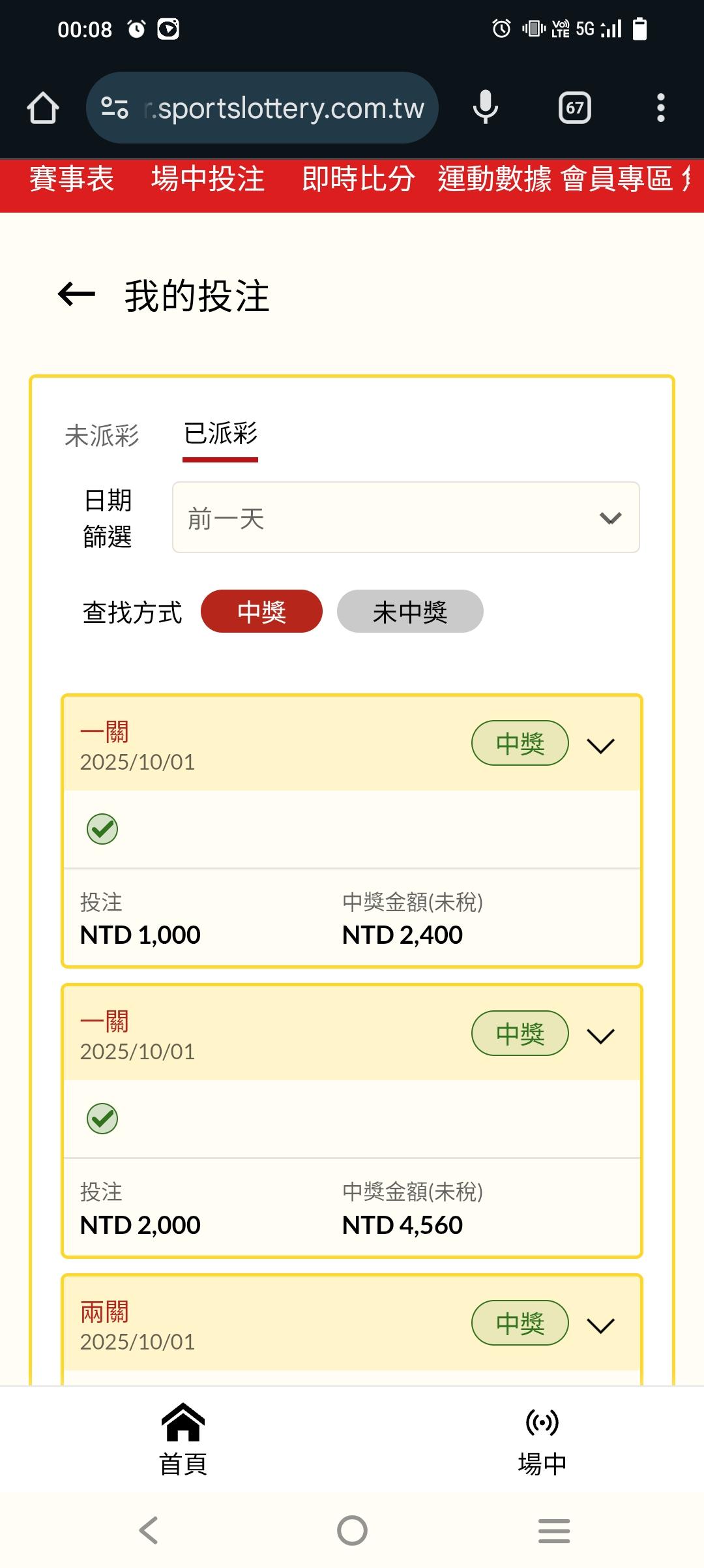The image size is (704, 1568).
Task: Open the 場中投注 menu item
Action: (x=208, y=179)
